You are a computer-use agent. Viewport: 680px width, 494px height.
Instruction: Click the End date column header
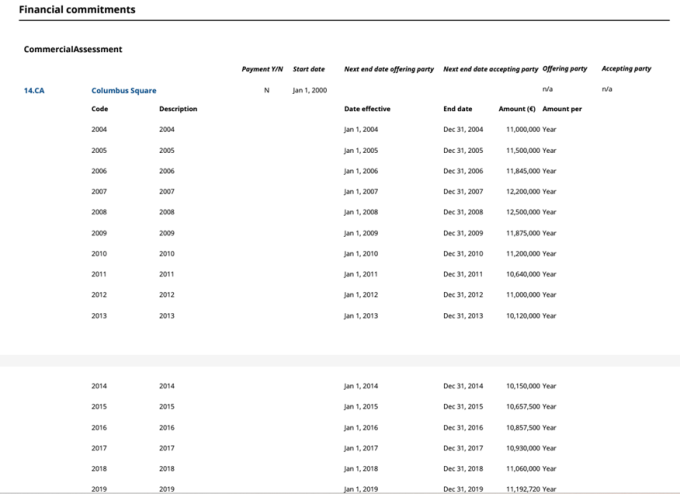[x=458, y=109]
